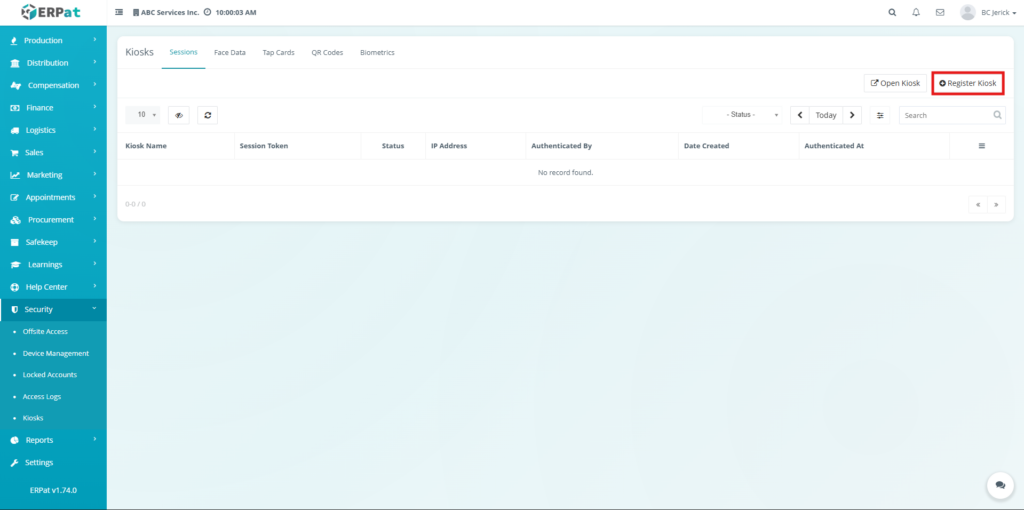Click the Search input field
The image size is (1024, 510).
[945, 115]
